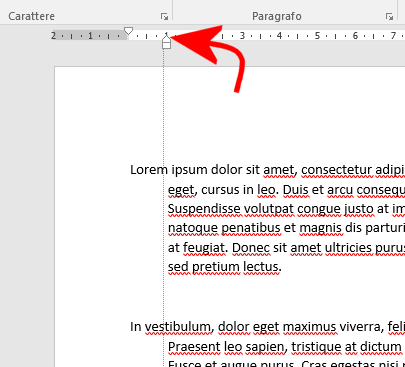Click the word "natoque" in the paragraph
The image size is (405, 367).
pyautogui.click(x=193, y=229)
